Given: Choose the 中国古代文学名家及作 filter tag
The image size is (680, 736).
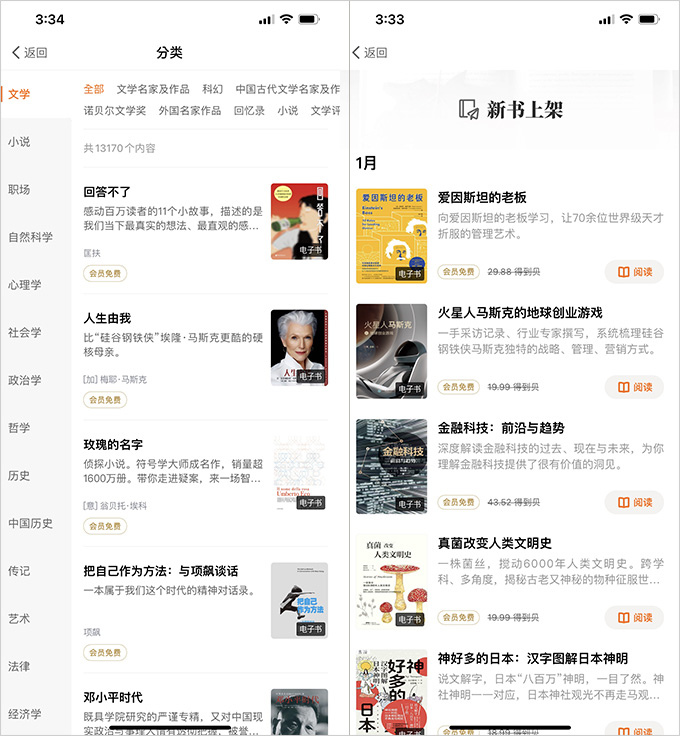Looking at the screenshot, I should [x=288, y=89].
